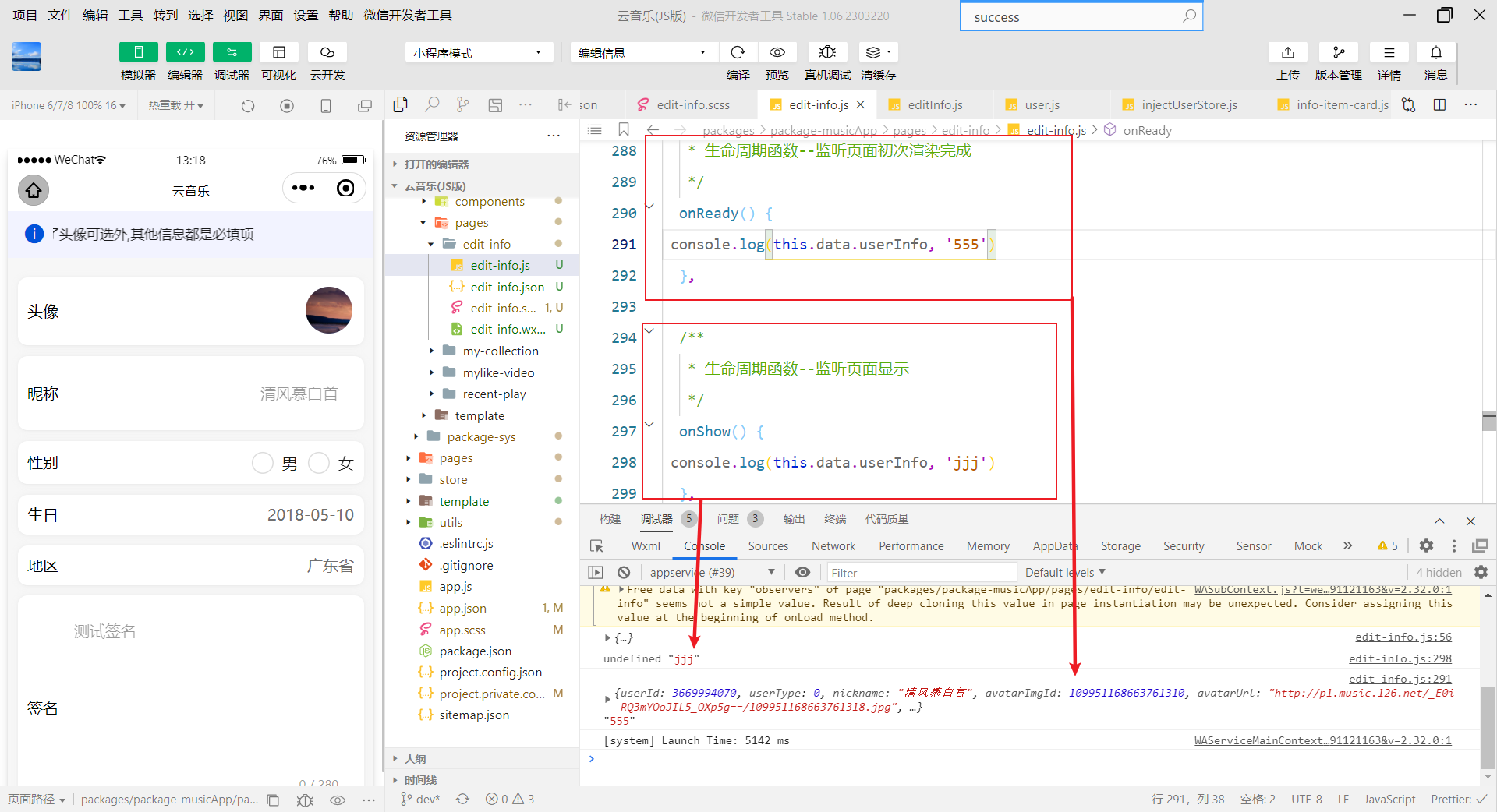Open the Storage devtools tab
Screen dimensions: 1497x812
point(1120,546)
